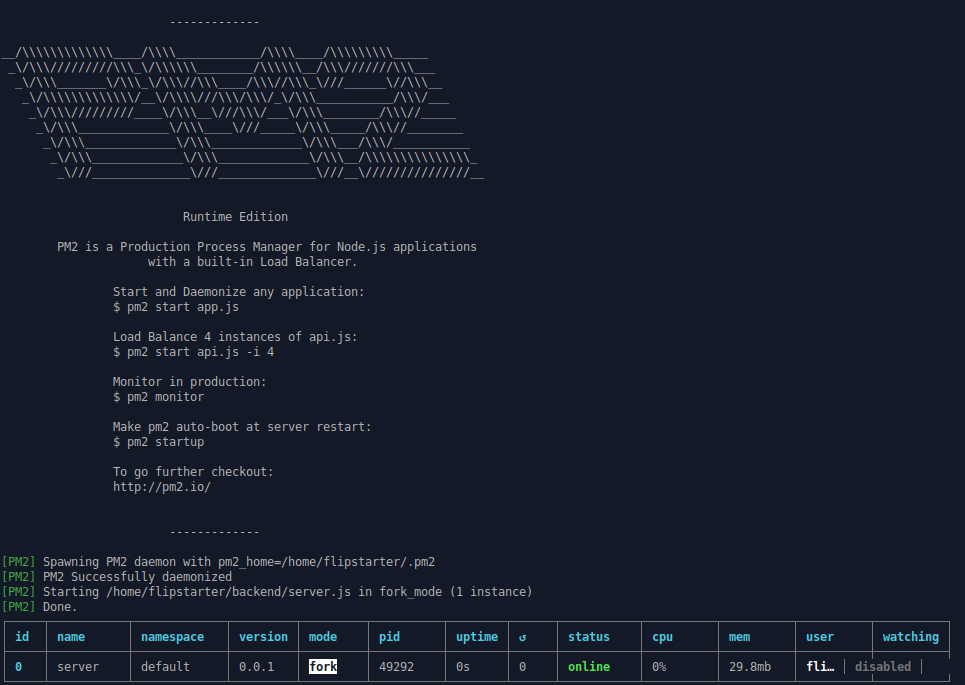The image size is (965, 685).
Task: Click the 'PM2 is a Production Process Manager' line
Action: click(x=267, y=247)
